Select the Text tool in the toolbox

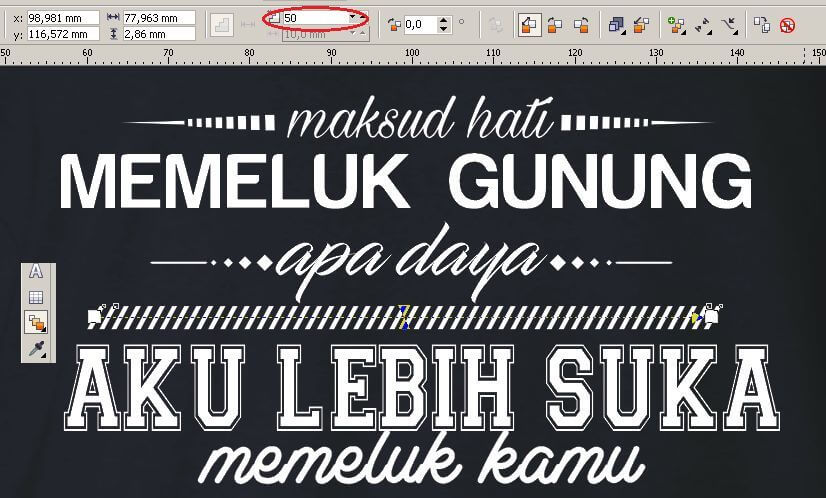pos(36,272)
